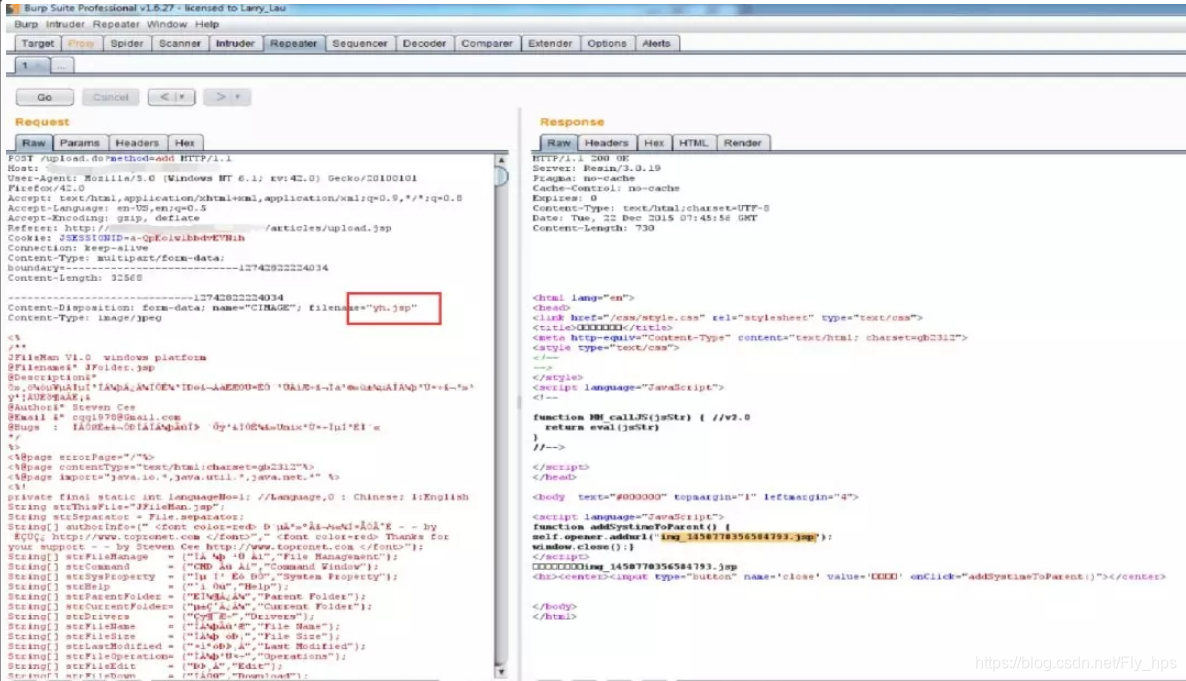Select Hex tab in Request panel
Screen dimensions: 1186x681
click(185, 142)
